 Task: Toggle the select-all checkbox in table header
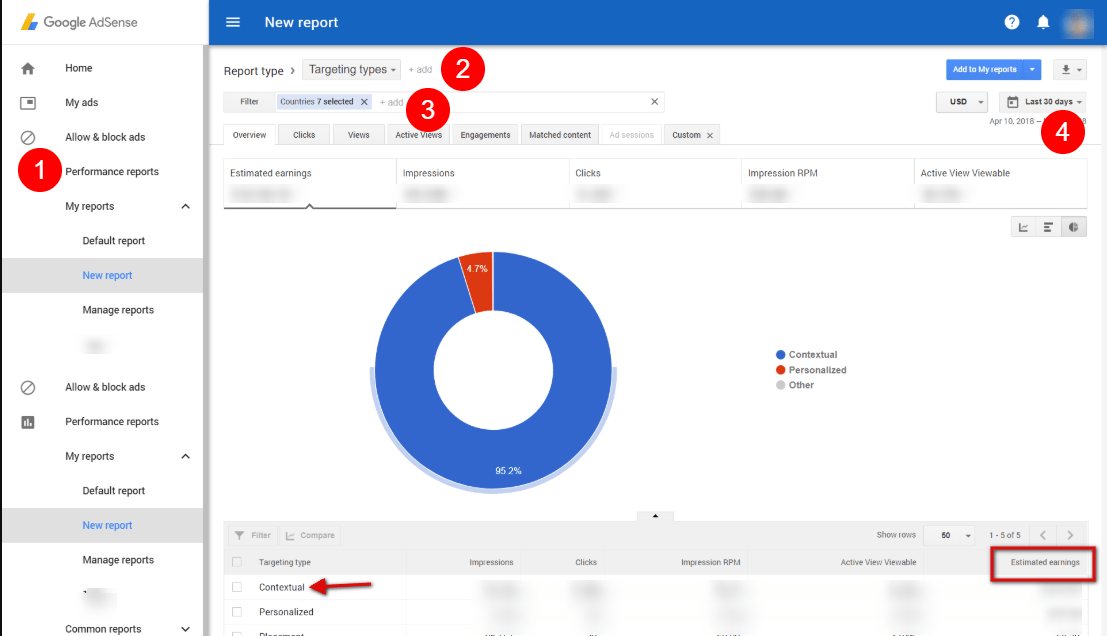pyautogui.click(x=237, y=562)
